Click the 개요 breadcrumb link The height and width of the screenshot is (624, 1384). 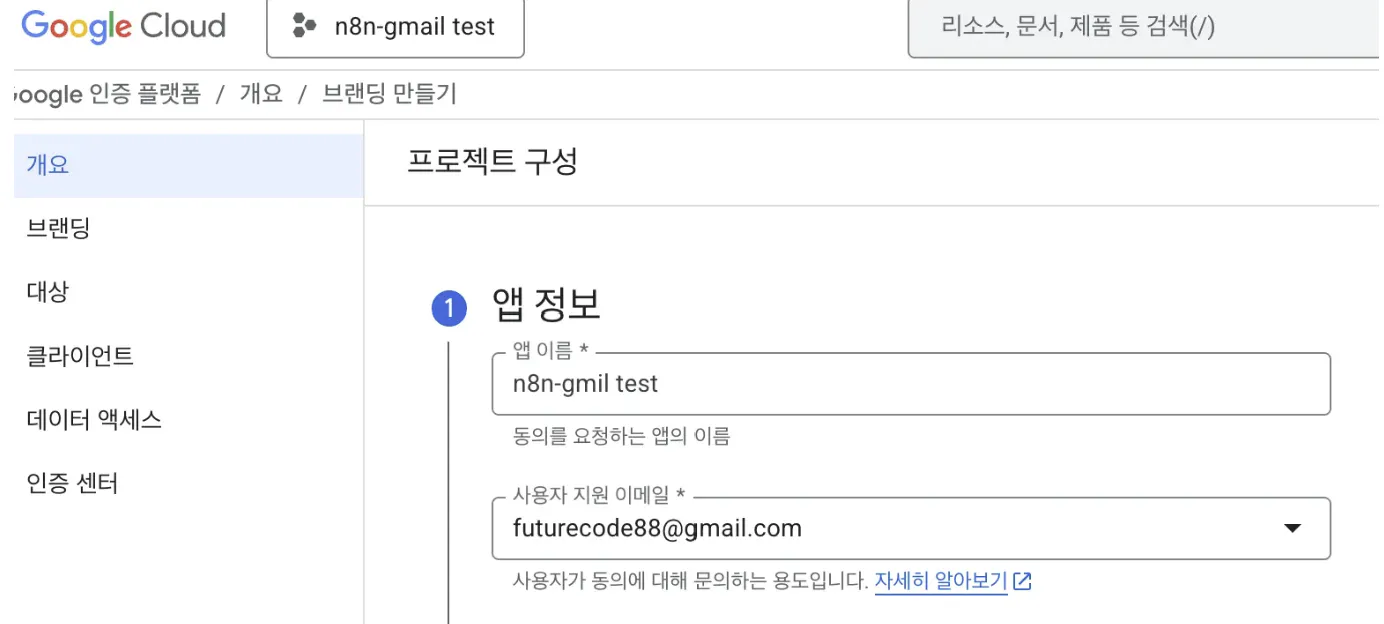262,94
